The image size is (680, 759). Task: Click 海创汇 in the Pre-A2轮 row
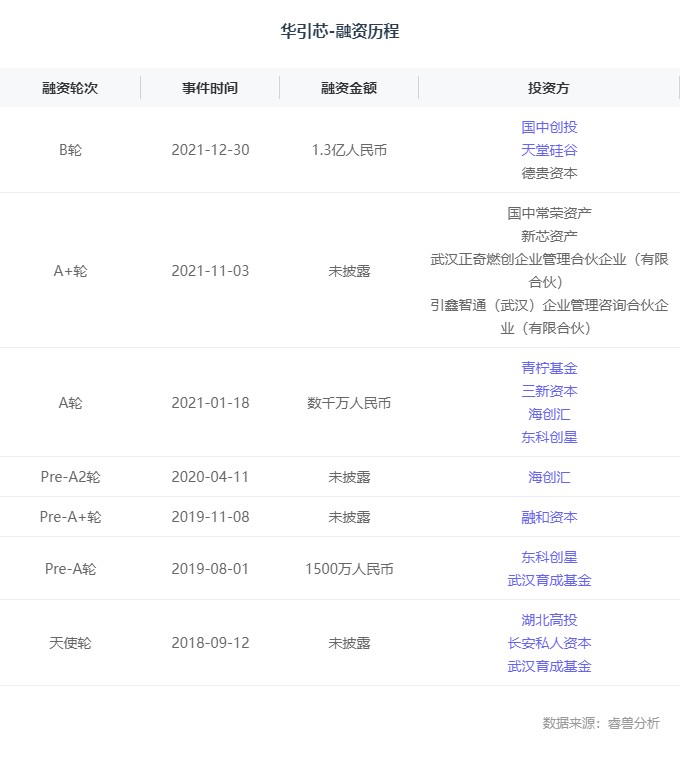549,477
